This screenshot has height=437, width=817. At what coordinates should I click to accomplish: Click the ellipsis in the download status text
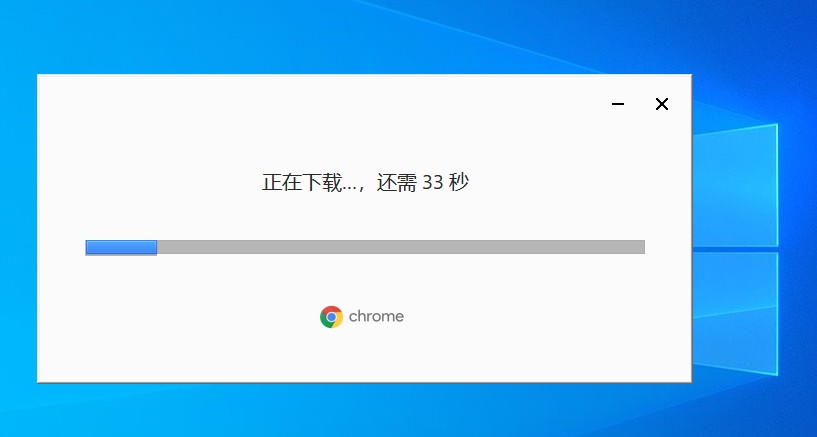click(350, 189)
